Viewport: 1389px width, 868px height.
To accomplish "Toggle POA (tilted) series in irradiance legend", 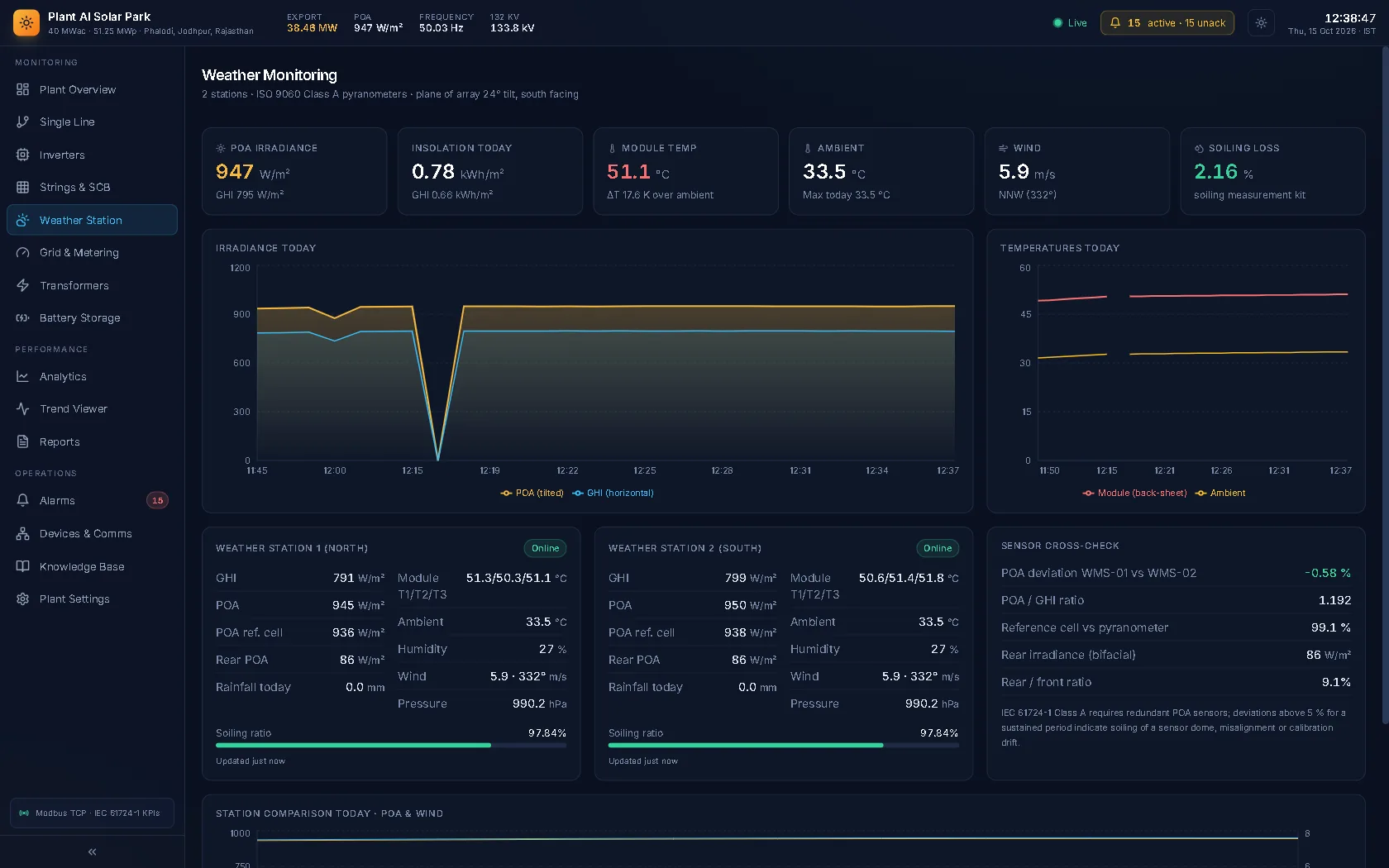I will point(532,494).
